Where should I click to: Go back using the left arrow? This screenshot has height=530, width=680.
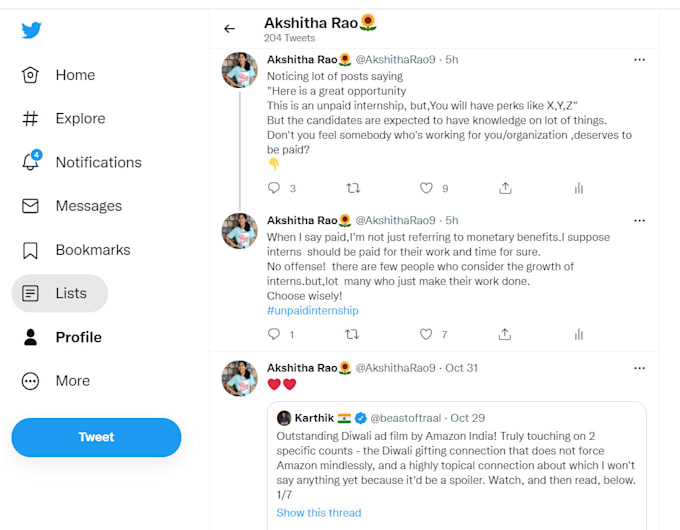coord(229,29)
